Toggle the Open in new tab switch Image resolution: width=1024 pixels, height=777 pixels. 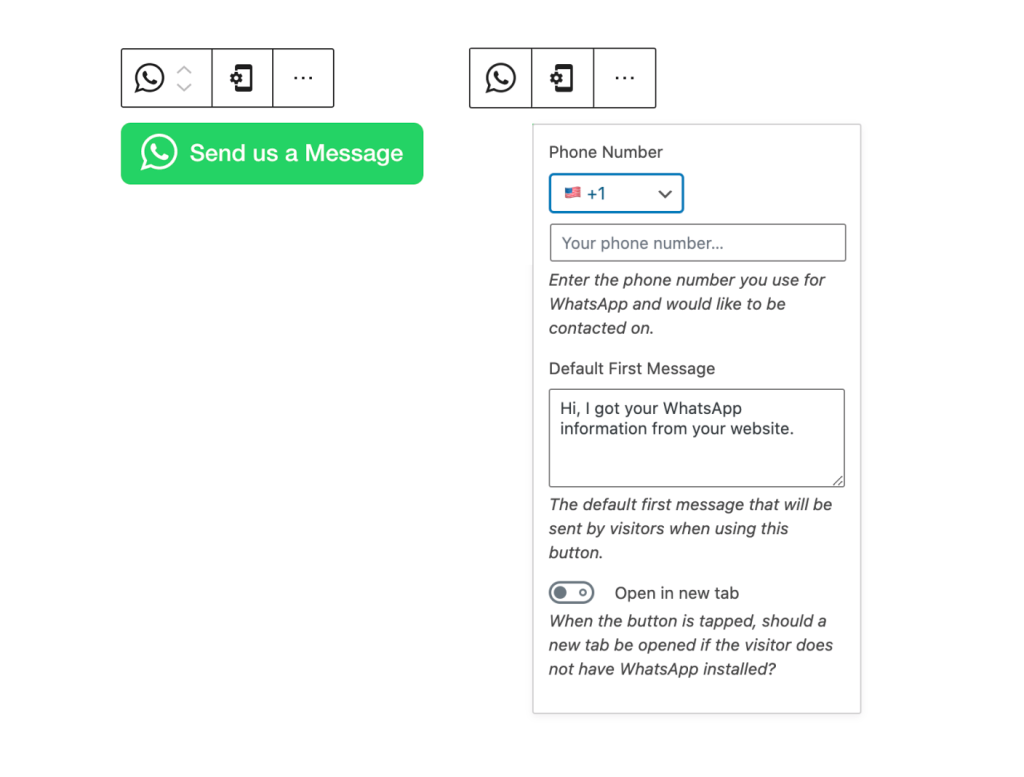(571, 592)
